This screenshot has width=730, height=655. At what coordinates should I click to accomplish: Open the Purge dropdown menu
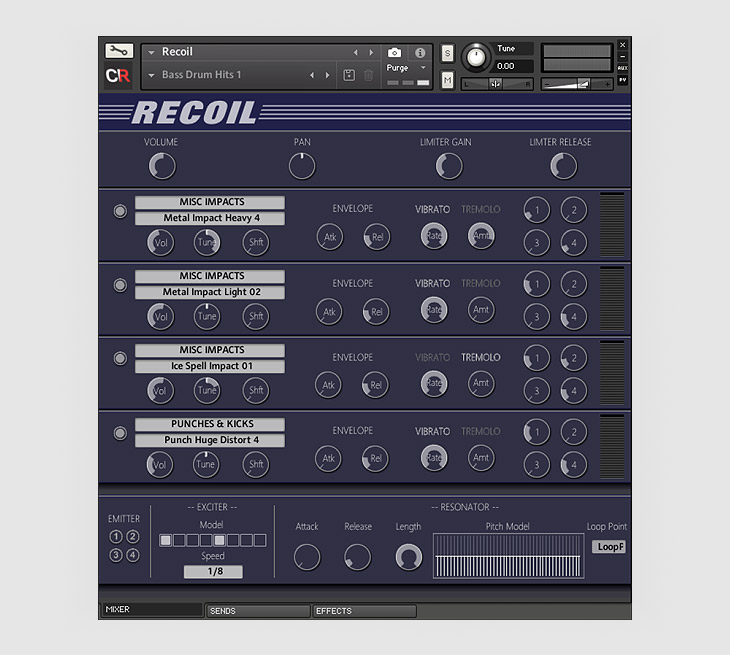click(406, 68)
